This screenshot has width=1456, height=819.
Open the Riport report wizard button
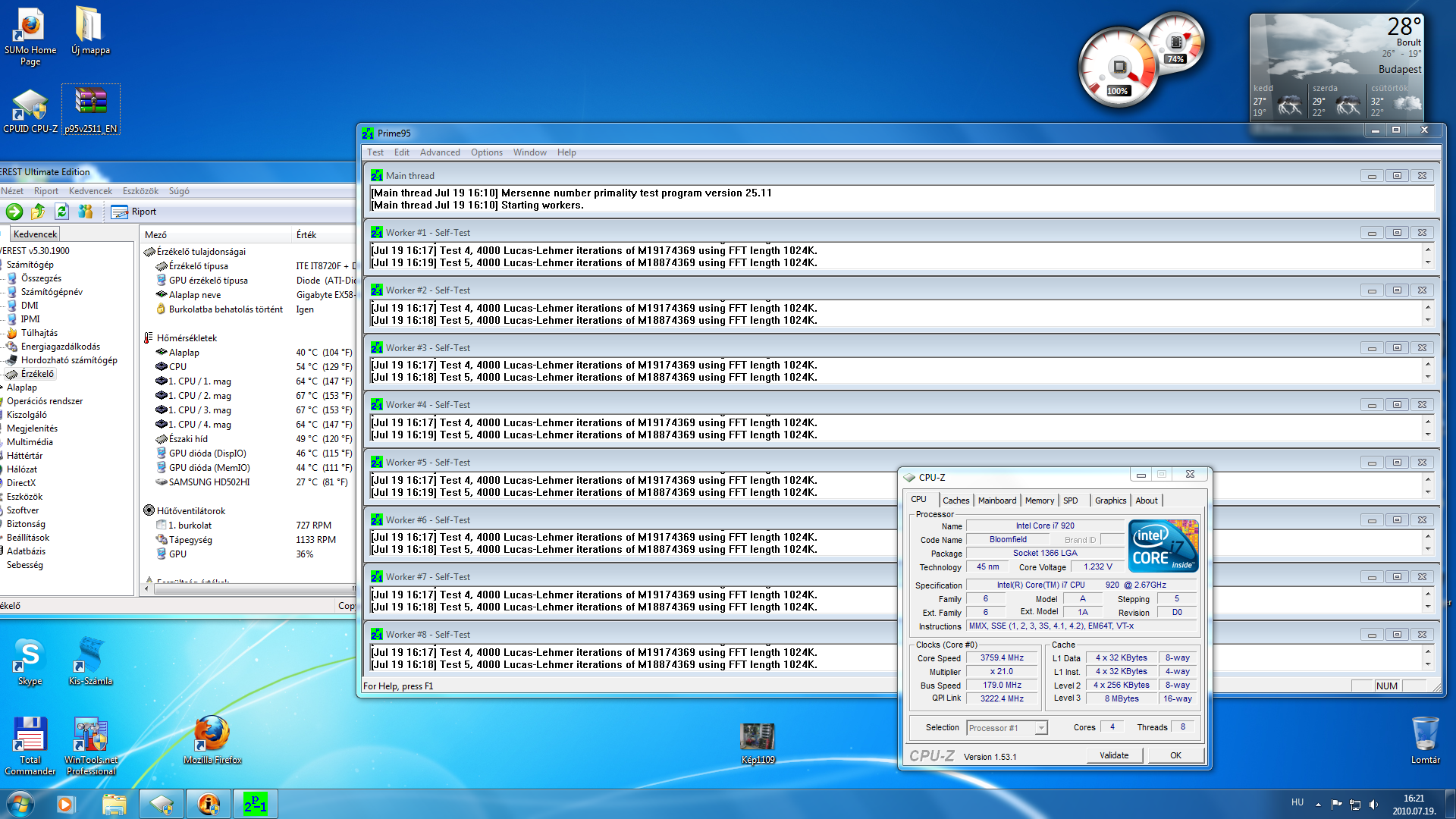point(134,212)
